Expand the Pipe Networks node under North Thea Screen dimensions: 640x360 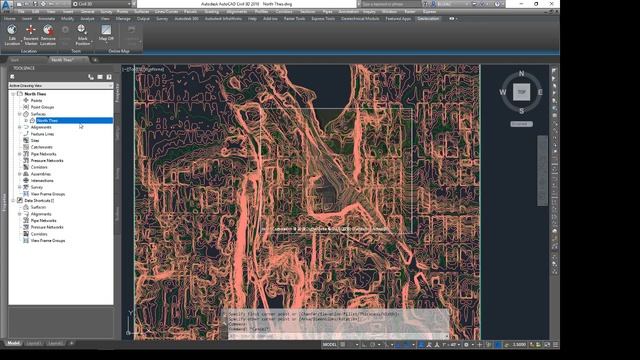point(20,154)
